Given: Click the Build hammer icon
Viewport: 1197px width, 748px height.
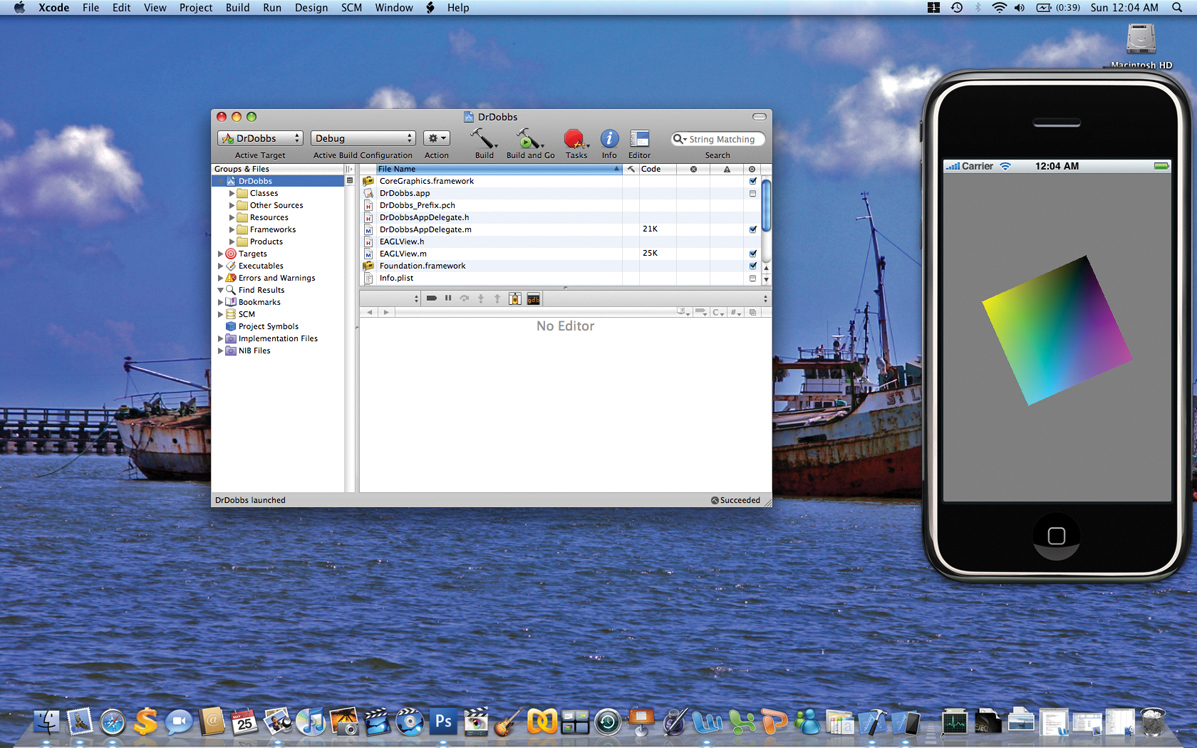Looking at the screenshot, I should click(484, 139).
